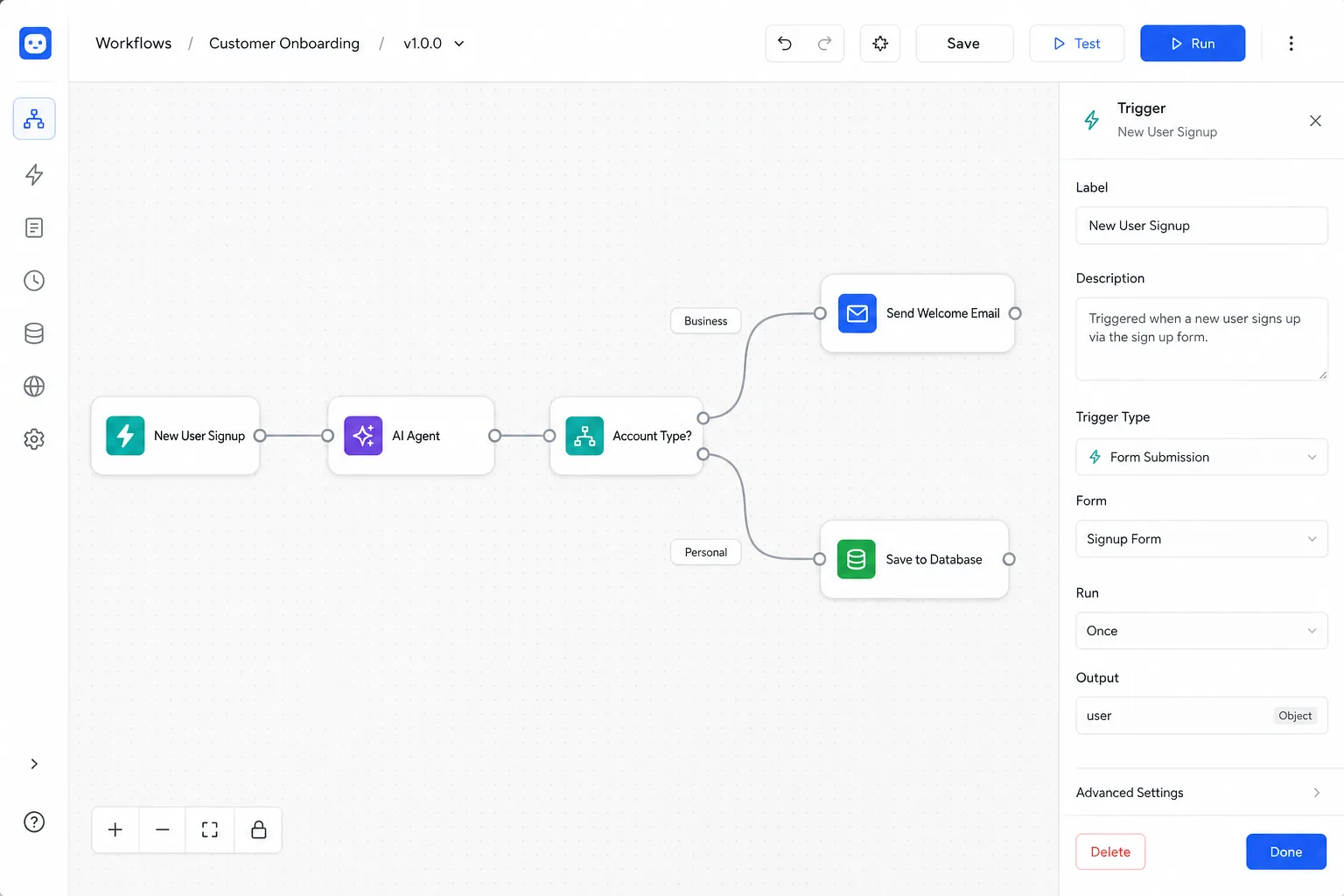
Task: Select the AI Agent node icon
Action: pos(363,436)
